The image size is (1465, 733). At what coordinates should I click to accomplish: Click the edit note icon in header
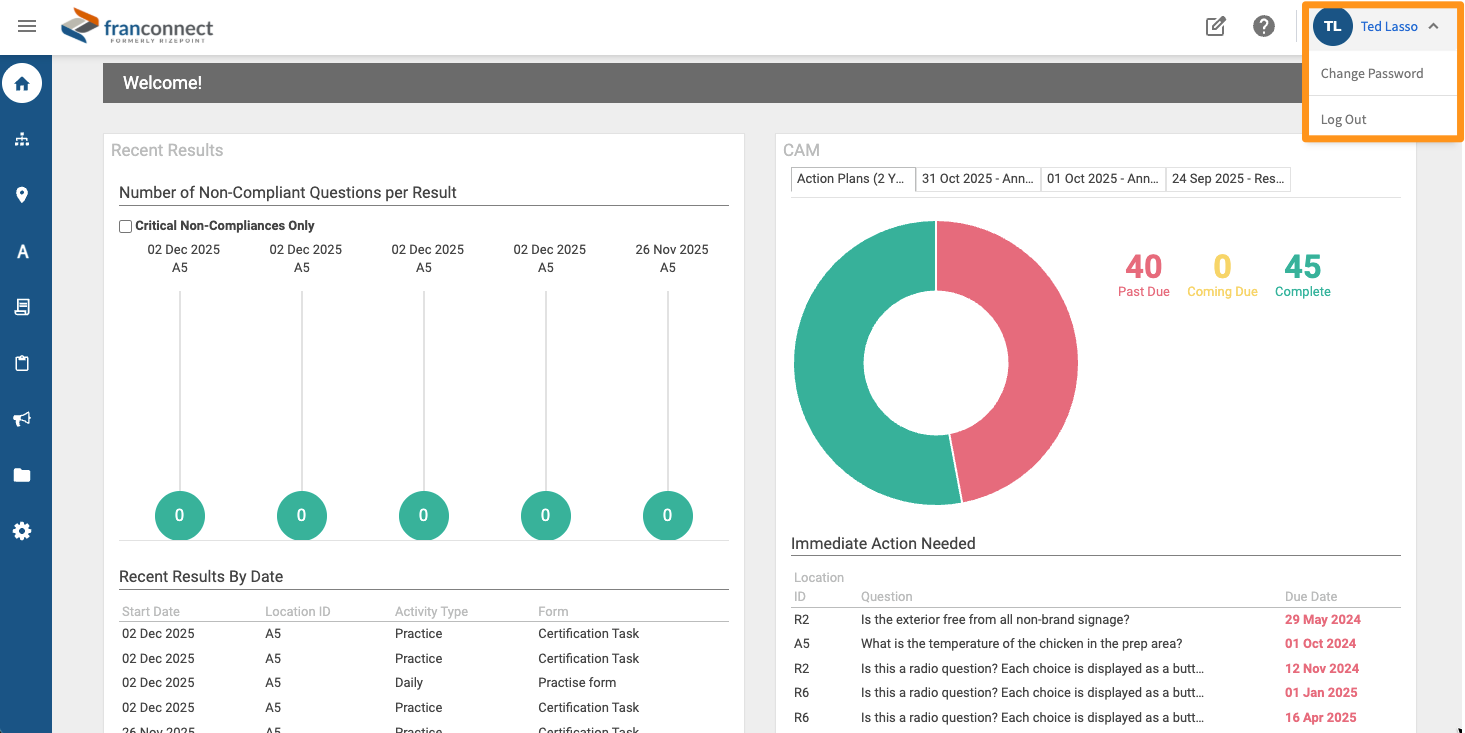(x=1216, y=27)
